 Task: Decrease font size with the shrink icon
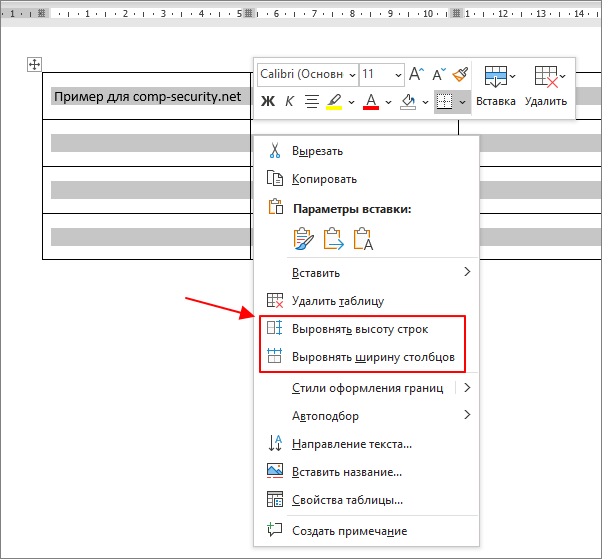click(x=439, y=74)
